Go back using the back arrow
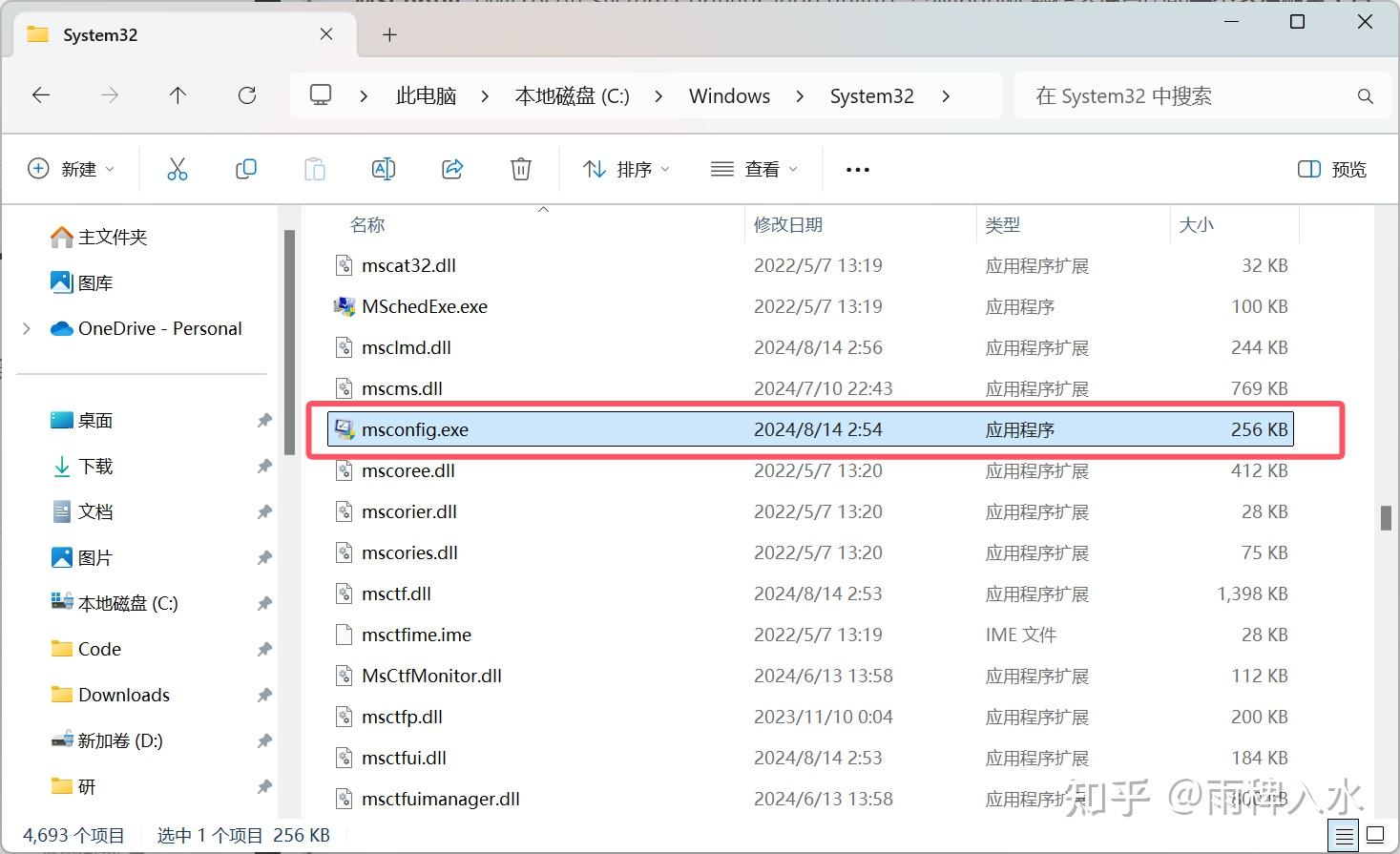Screen dimensions: 1400x854 40,95
